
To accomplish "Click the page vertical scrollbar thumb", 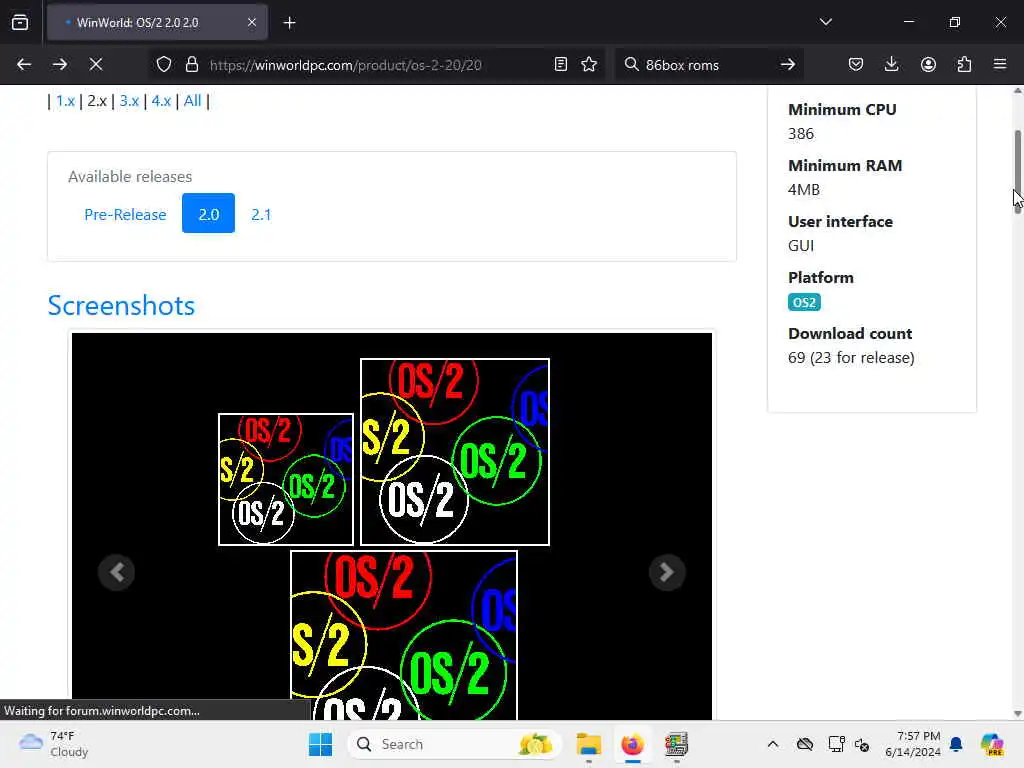I will tap(1017, 171).
